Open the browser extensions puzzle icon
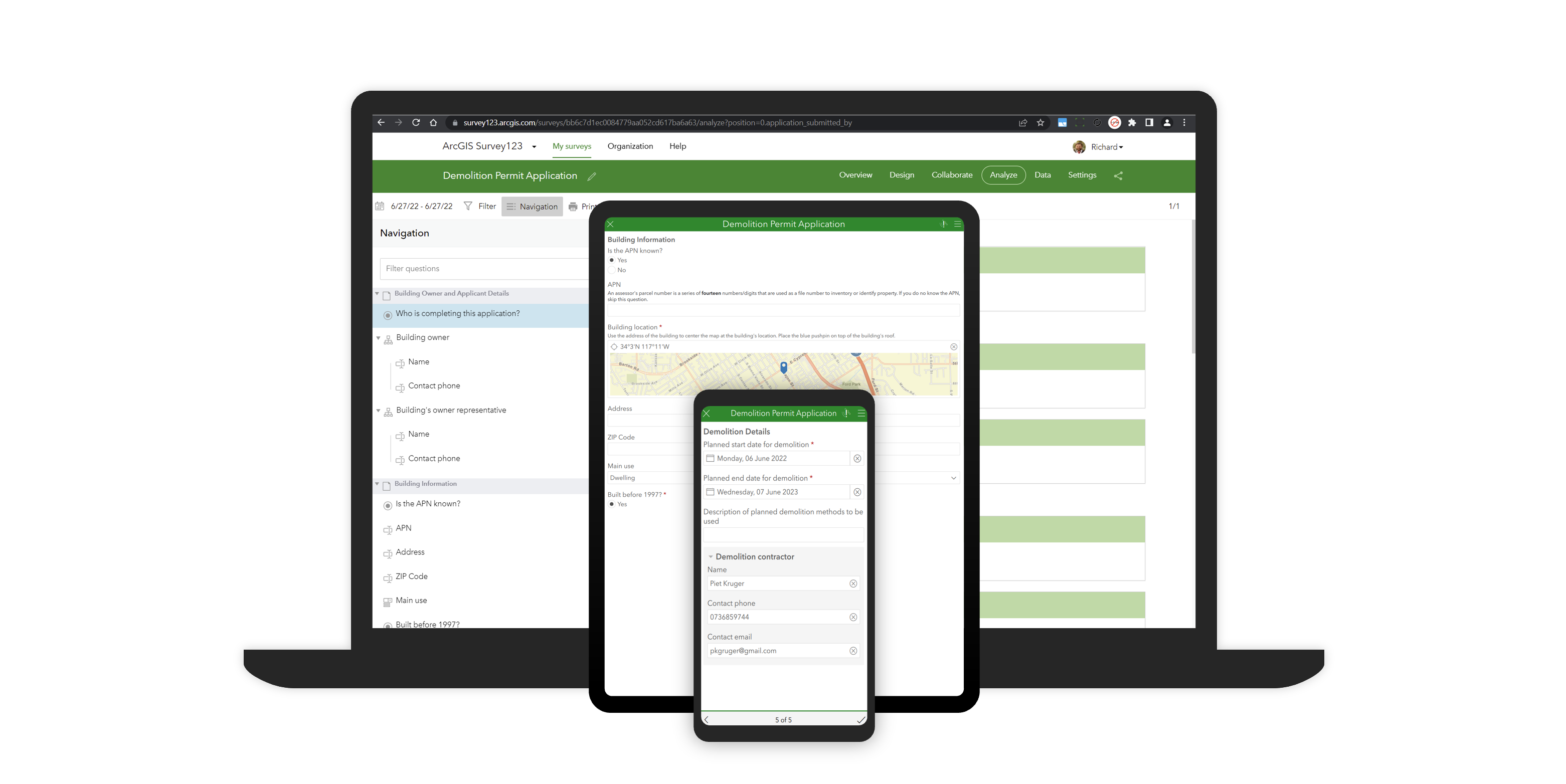This screenshot has height=784, width=1566. (1132, 122)
